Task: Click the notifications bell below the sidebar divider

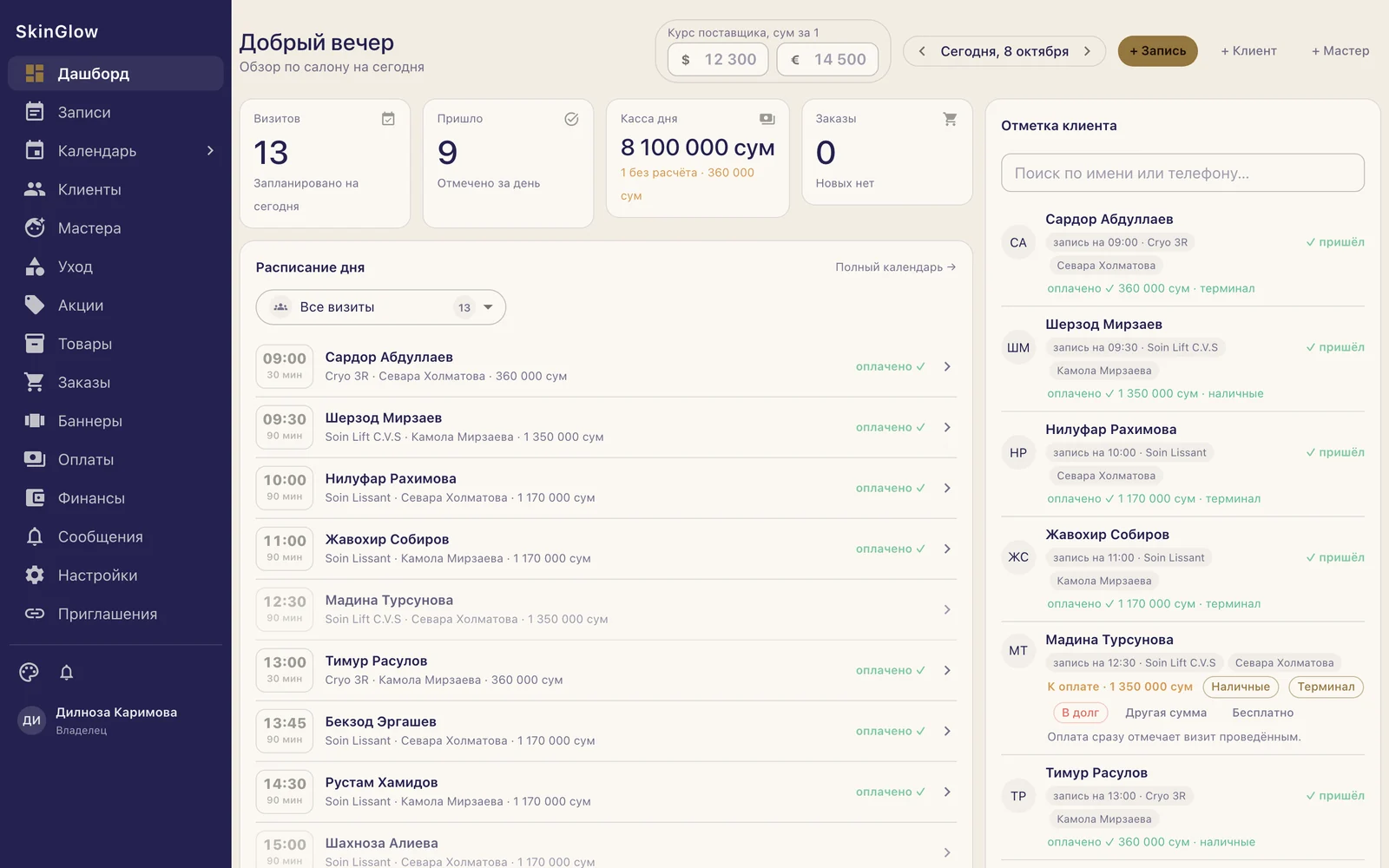Action: pyautogui.click(x=67, y=672)
